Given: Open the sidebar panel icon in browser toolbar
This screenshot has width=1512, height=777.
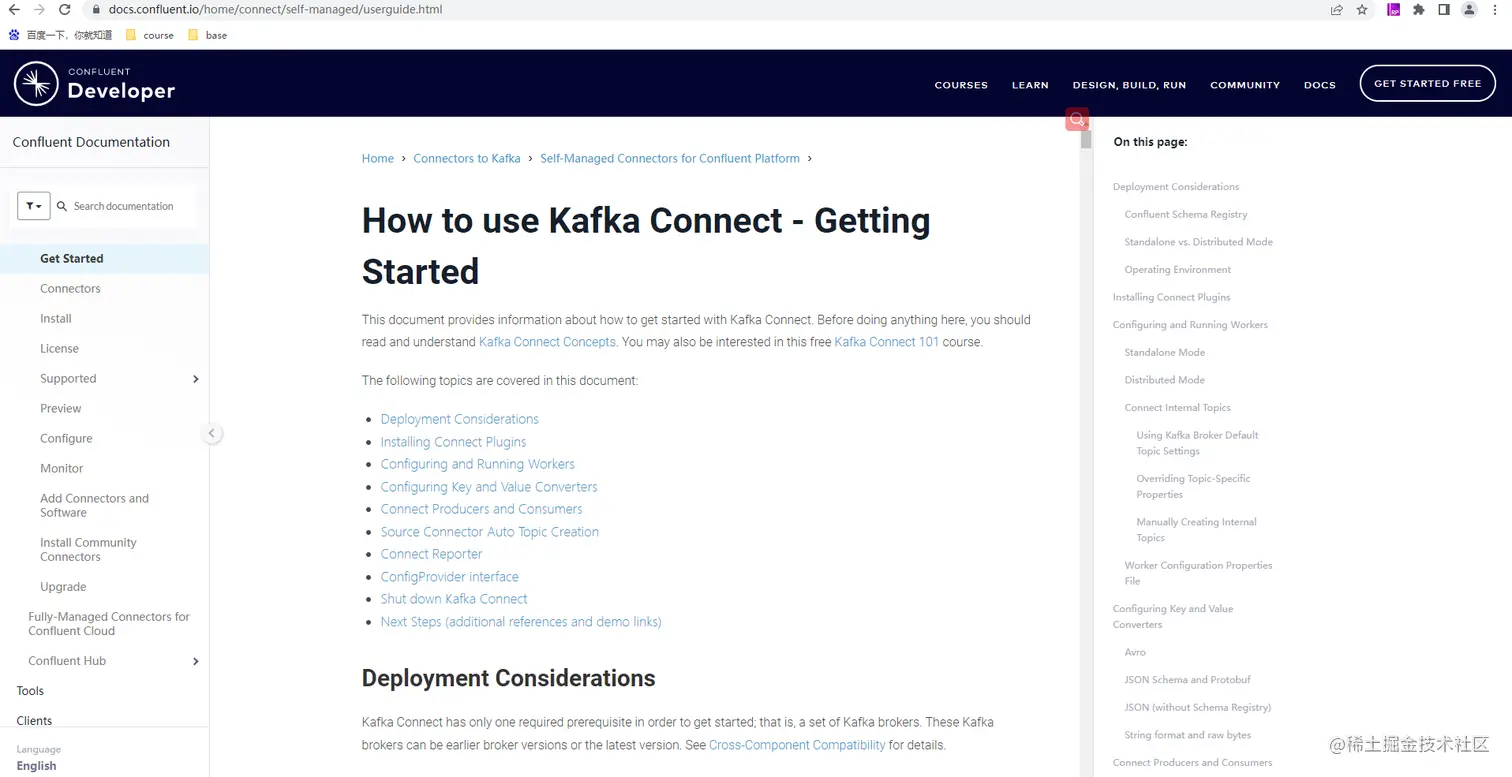Looking at the screenshot, I should pos(1443,9).
